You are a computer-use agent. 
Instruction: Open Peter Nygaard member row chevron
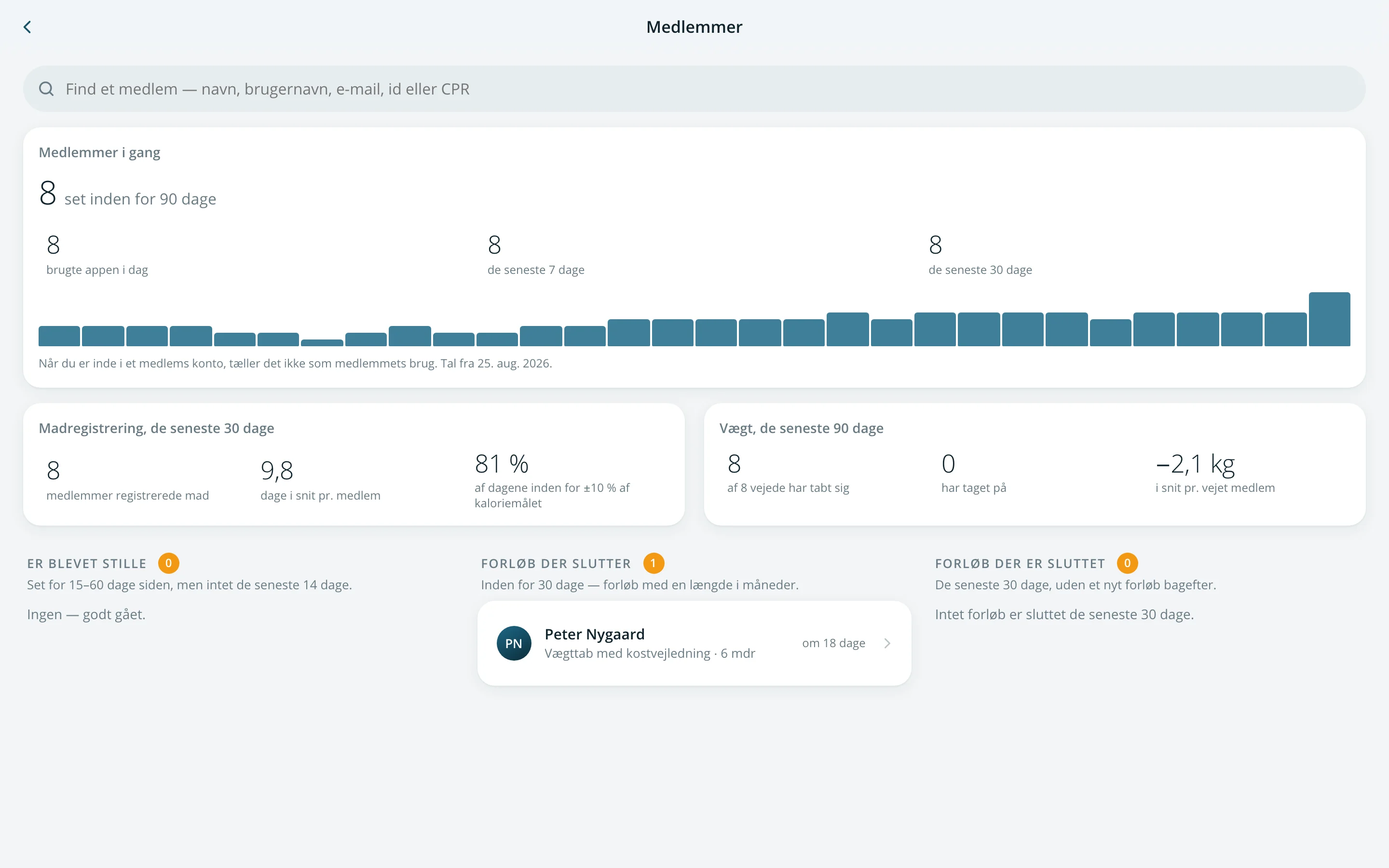point(887,643)
